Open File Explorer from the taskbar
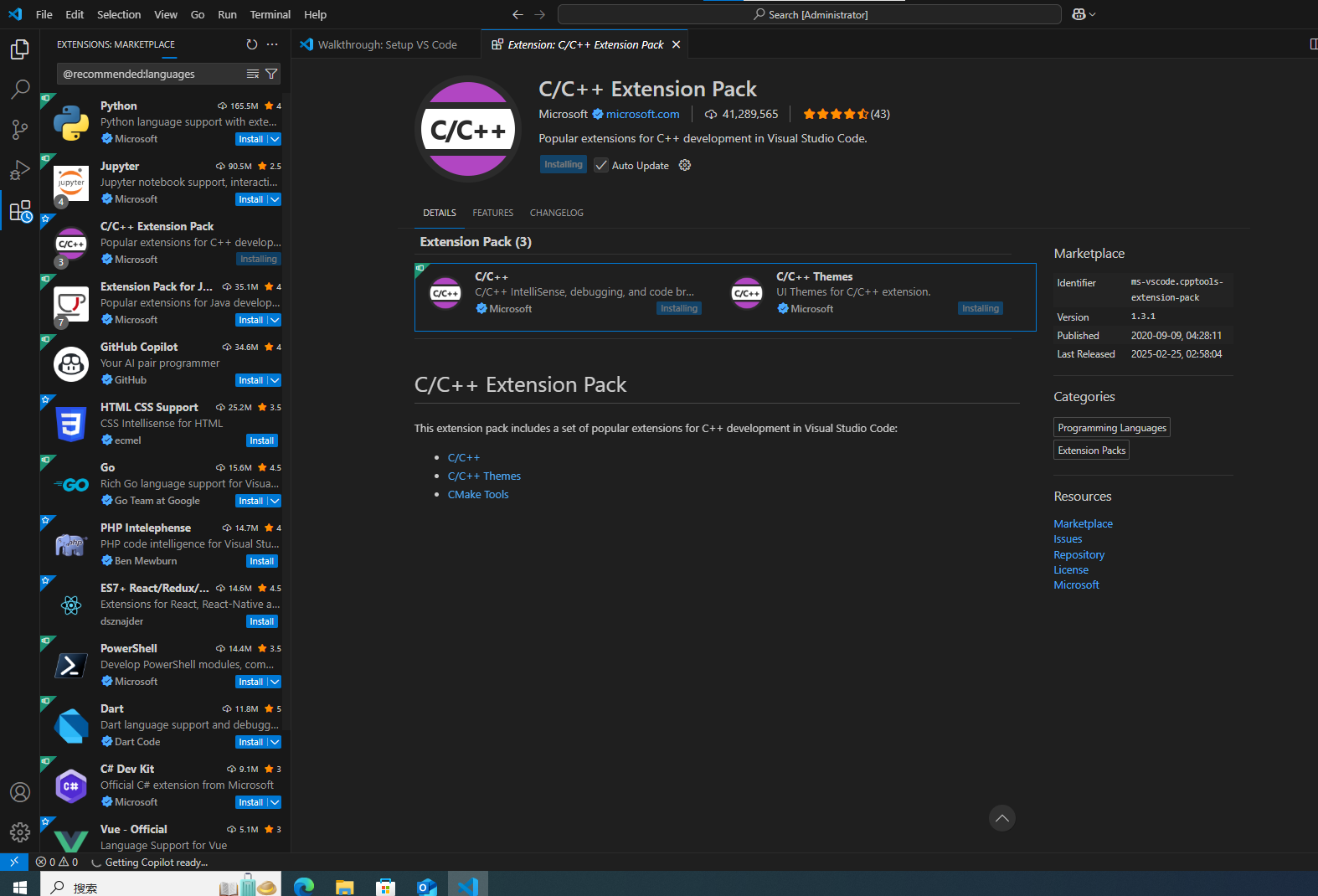This screenshot has height=896, width=1318. pyautogui.click(x=344, y=886)
